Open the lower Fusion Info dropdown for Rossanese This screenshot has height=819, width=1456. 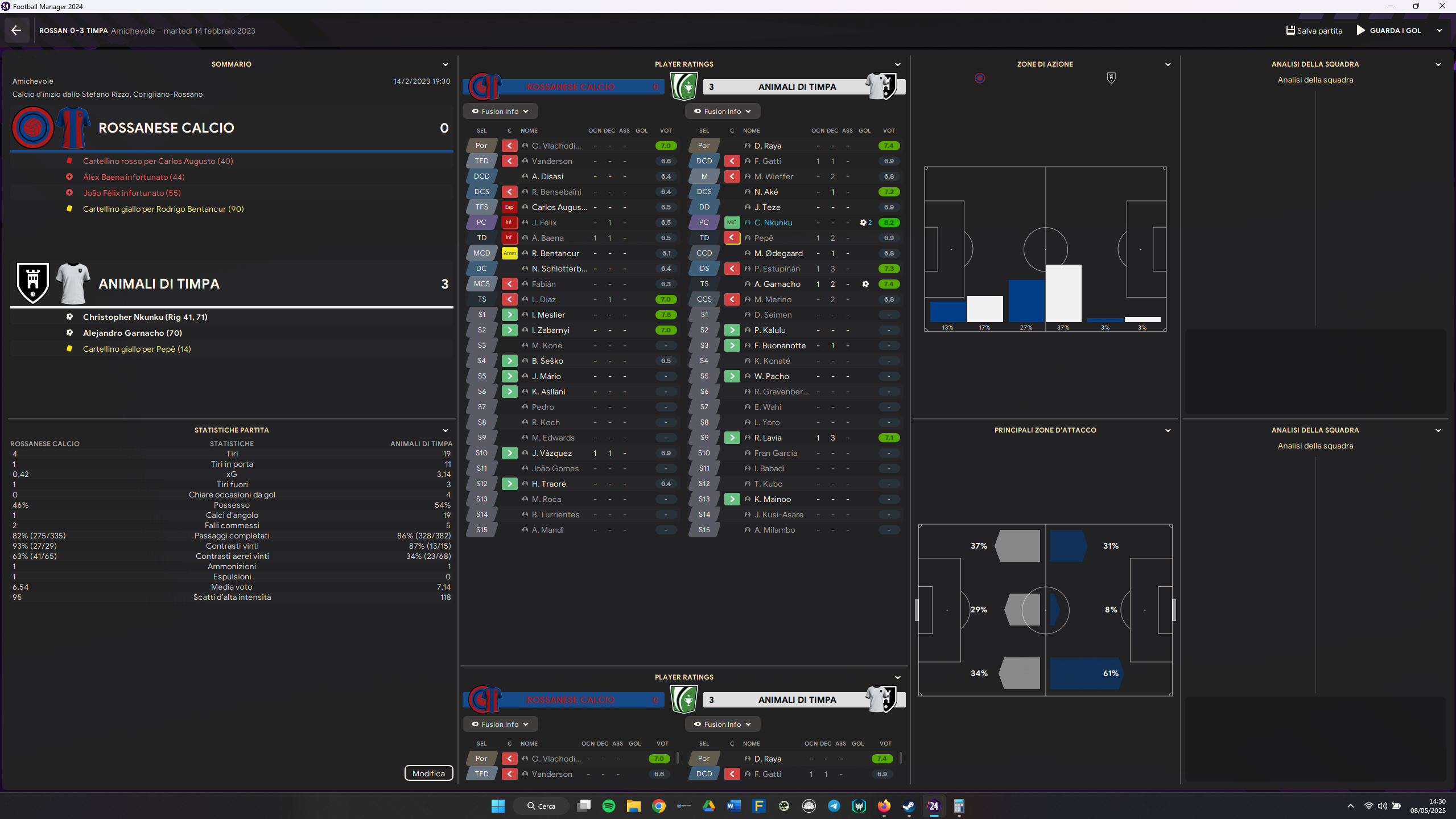coord(500,725)
